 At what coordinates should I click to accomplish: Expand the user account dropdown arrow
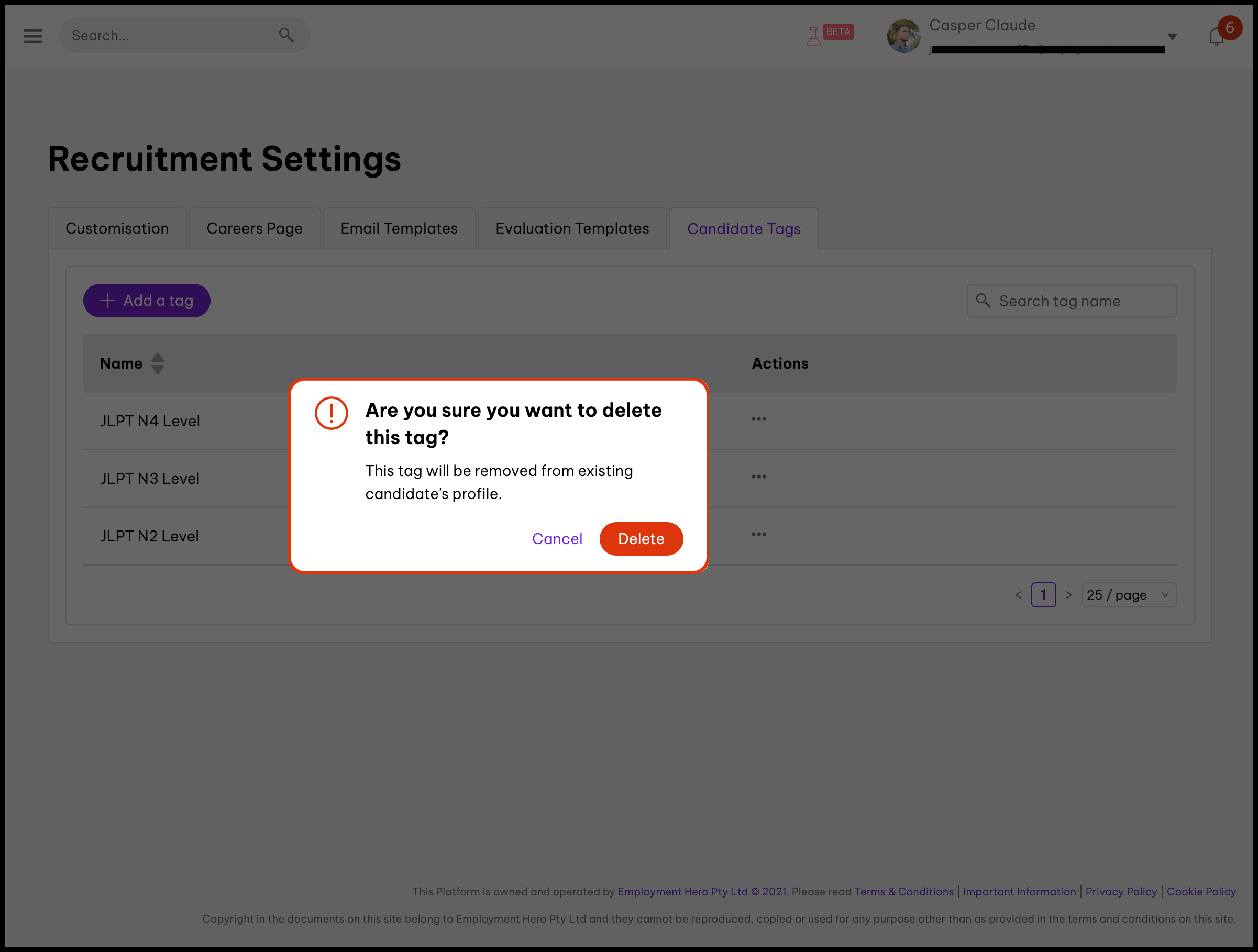(x=1172, y=37)
